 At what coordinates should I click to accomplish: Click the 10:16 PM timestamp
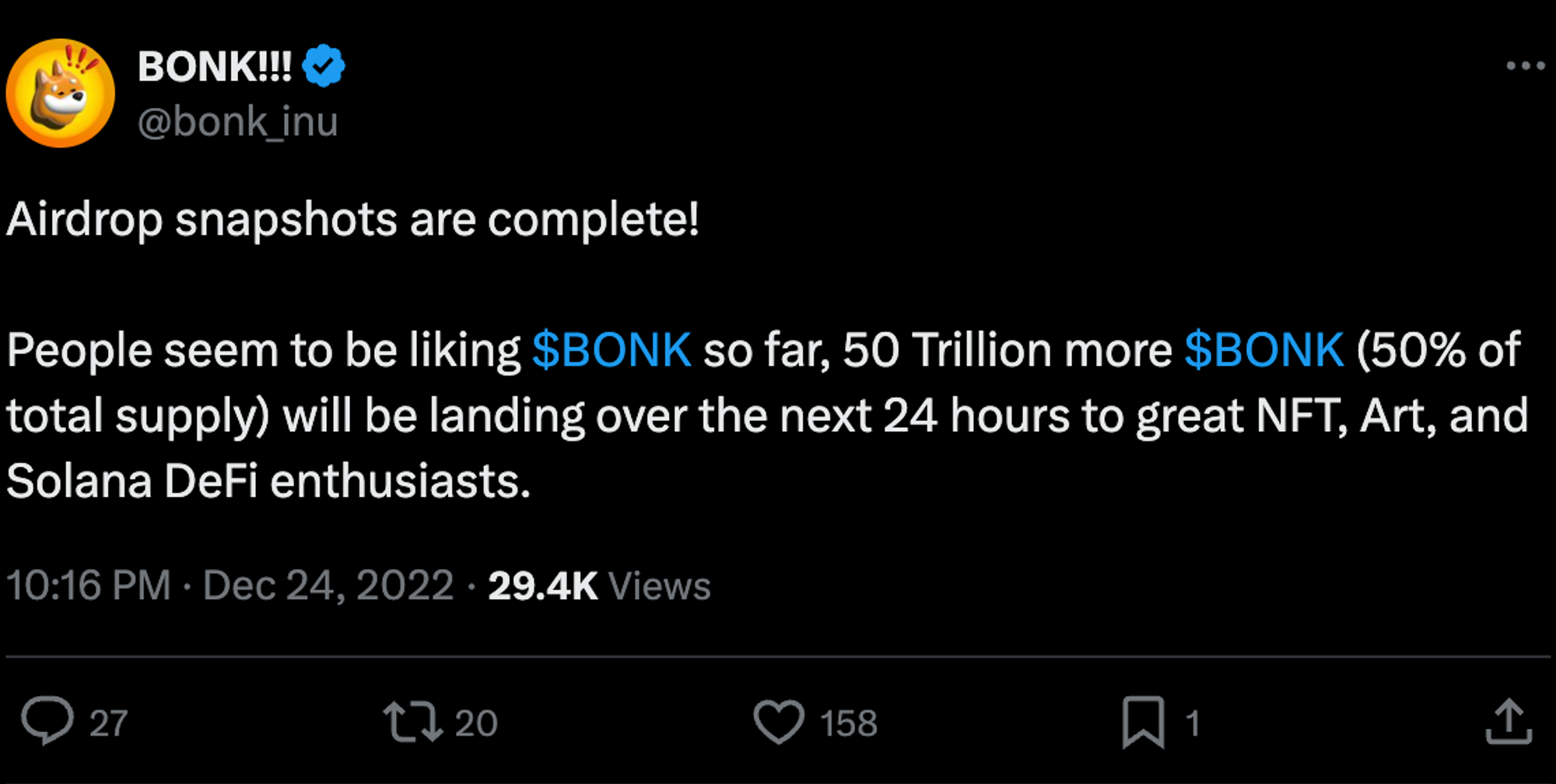pos(89,586)
